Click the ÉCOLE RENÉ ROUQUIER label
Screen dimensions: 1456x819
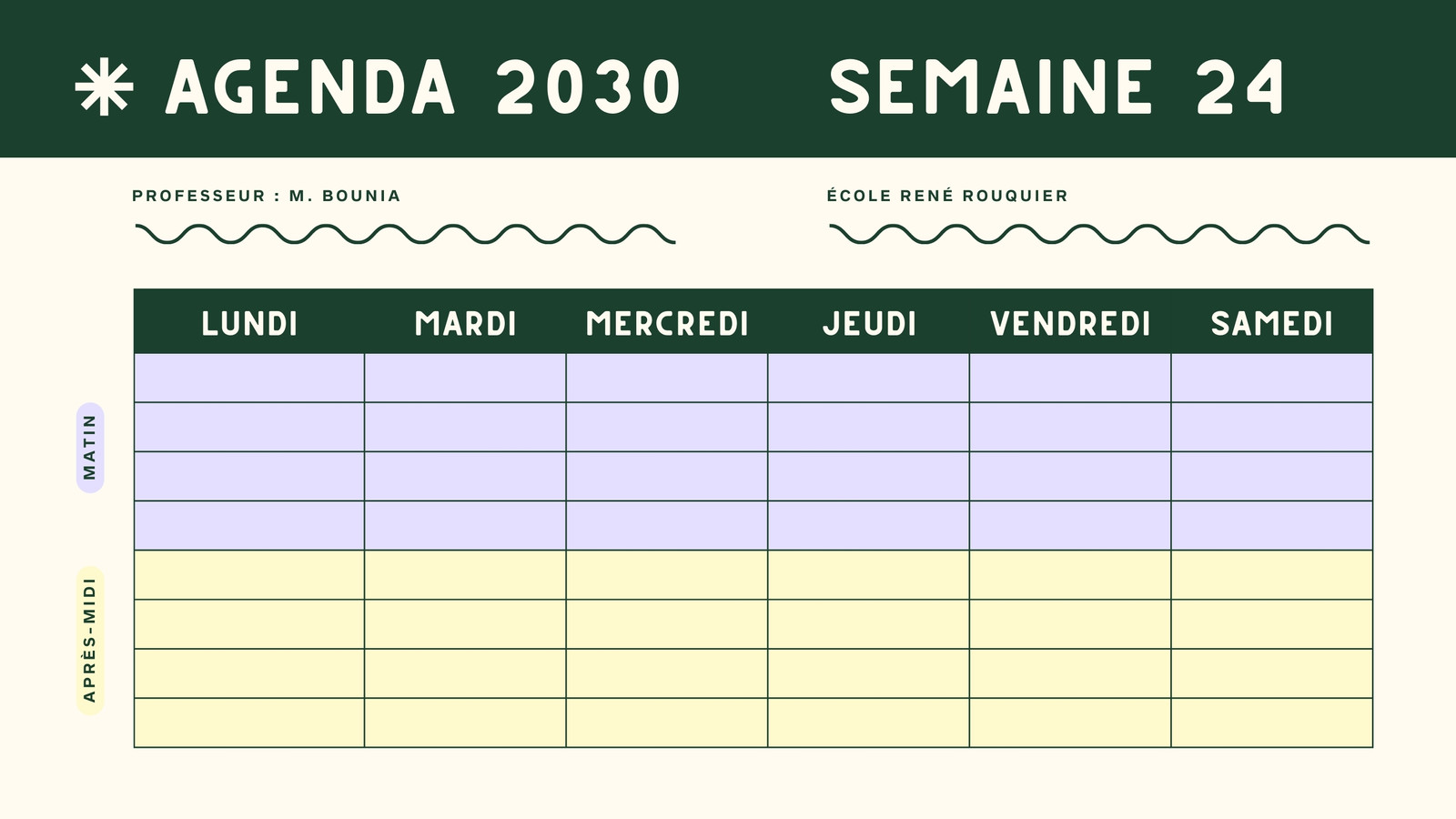[947, 196]
